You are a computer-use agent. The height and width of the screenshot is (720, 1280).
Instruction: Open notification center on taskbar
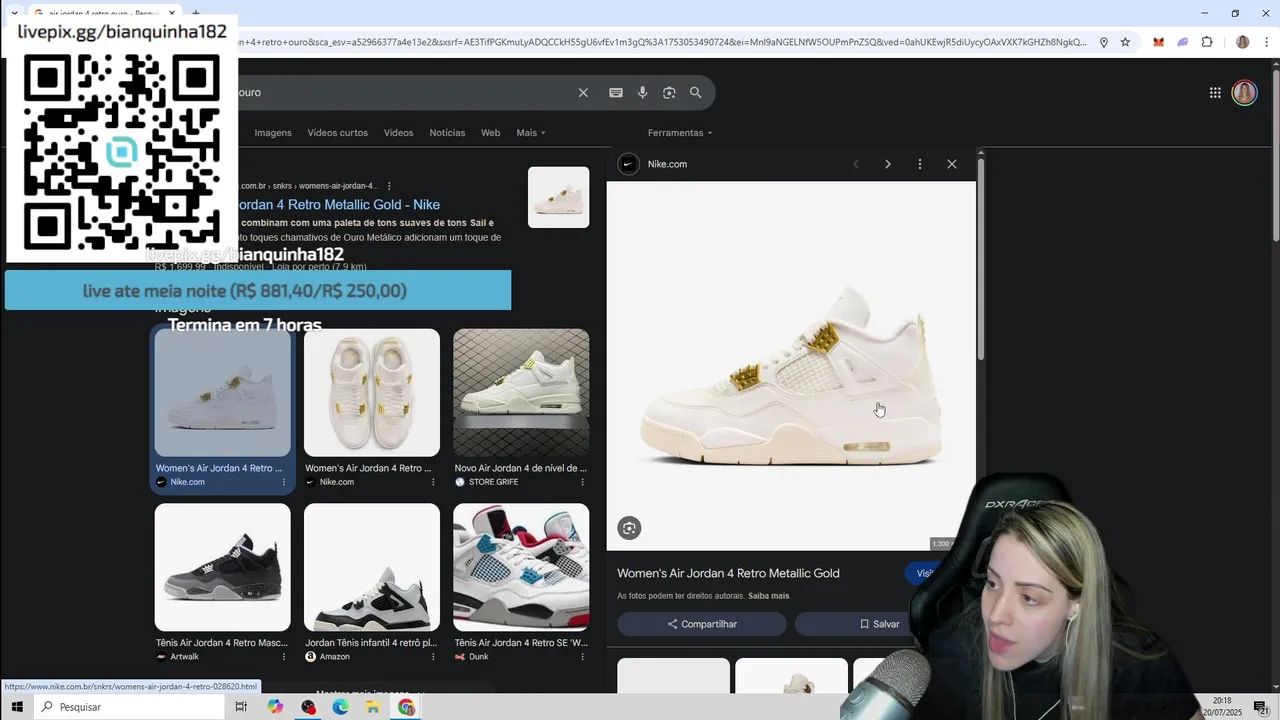click(x=1261, y=707)
